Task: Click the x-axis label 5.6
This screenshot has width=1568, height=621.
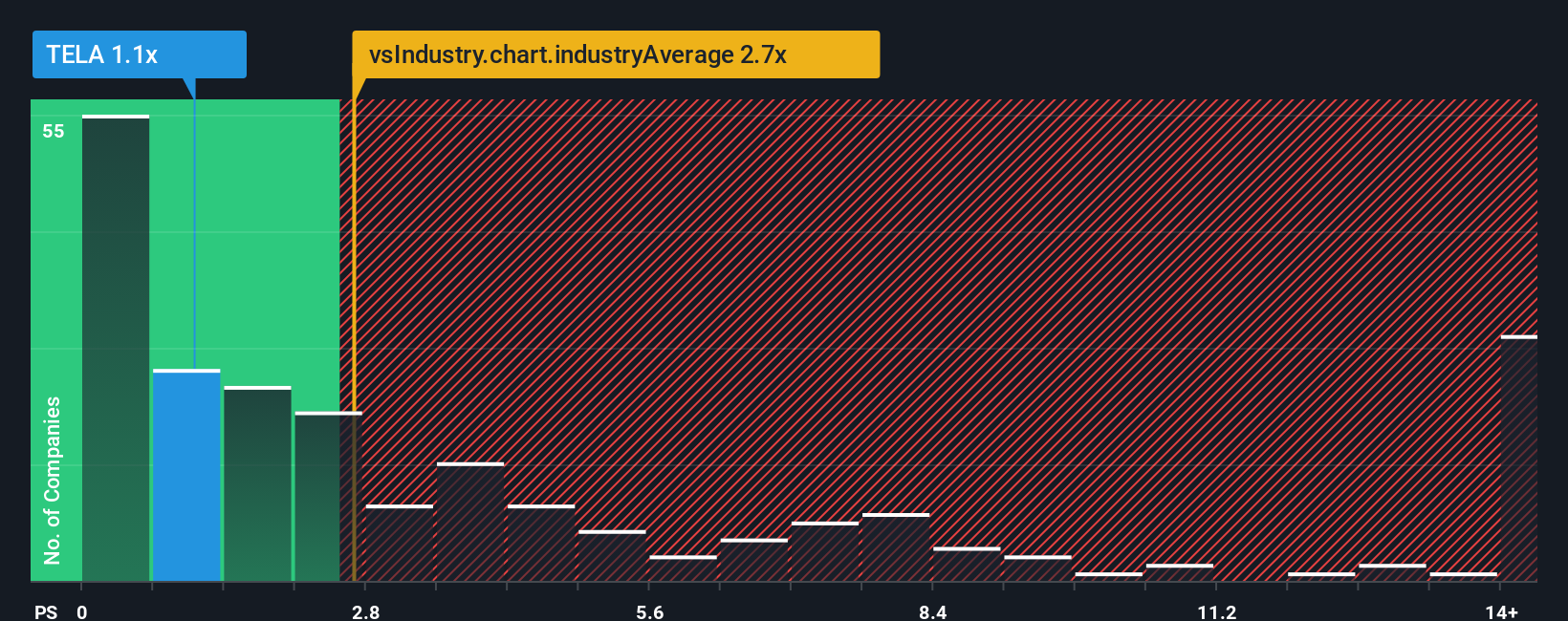Action: pos(650,611)
